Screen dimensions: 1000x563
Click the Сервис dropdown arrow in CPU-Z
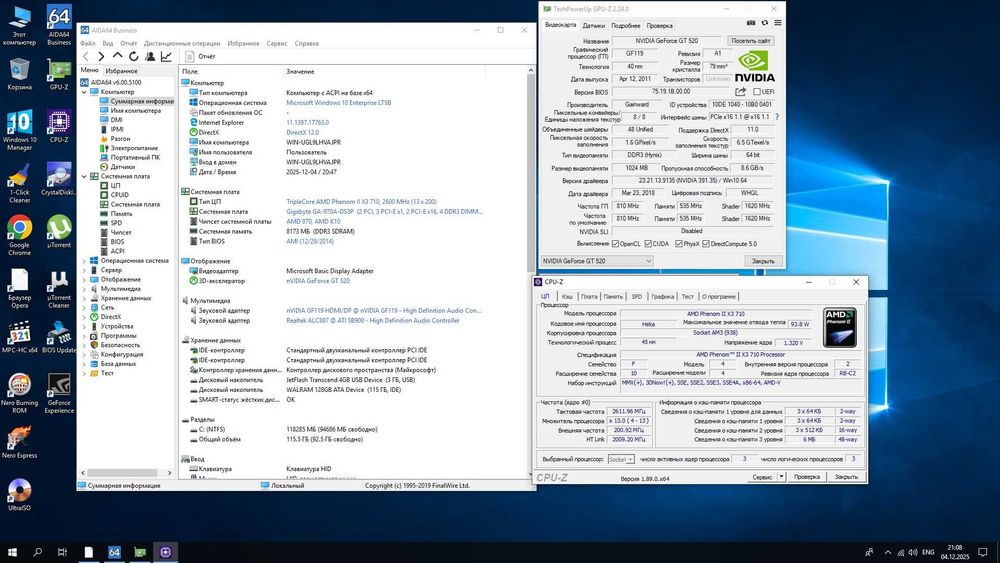(781, 476)
